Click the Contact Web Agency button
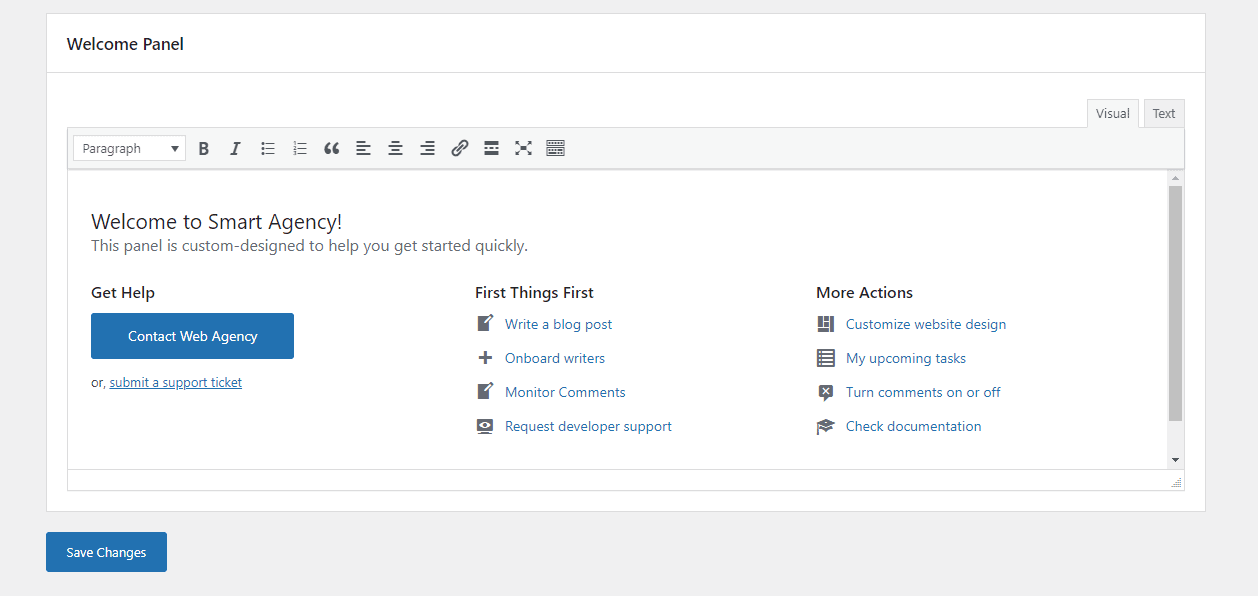Image resolution: width=1258 pixels, height=596 pixels. coord(192,336)
